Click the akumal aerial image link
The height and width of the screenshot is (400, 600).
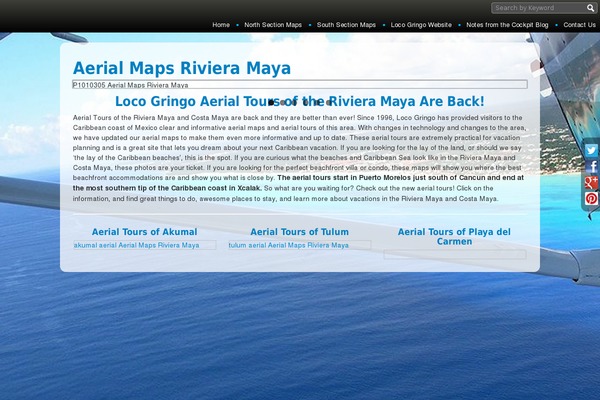click(x=145, y=245)
